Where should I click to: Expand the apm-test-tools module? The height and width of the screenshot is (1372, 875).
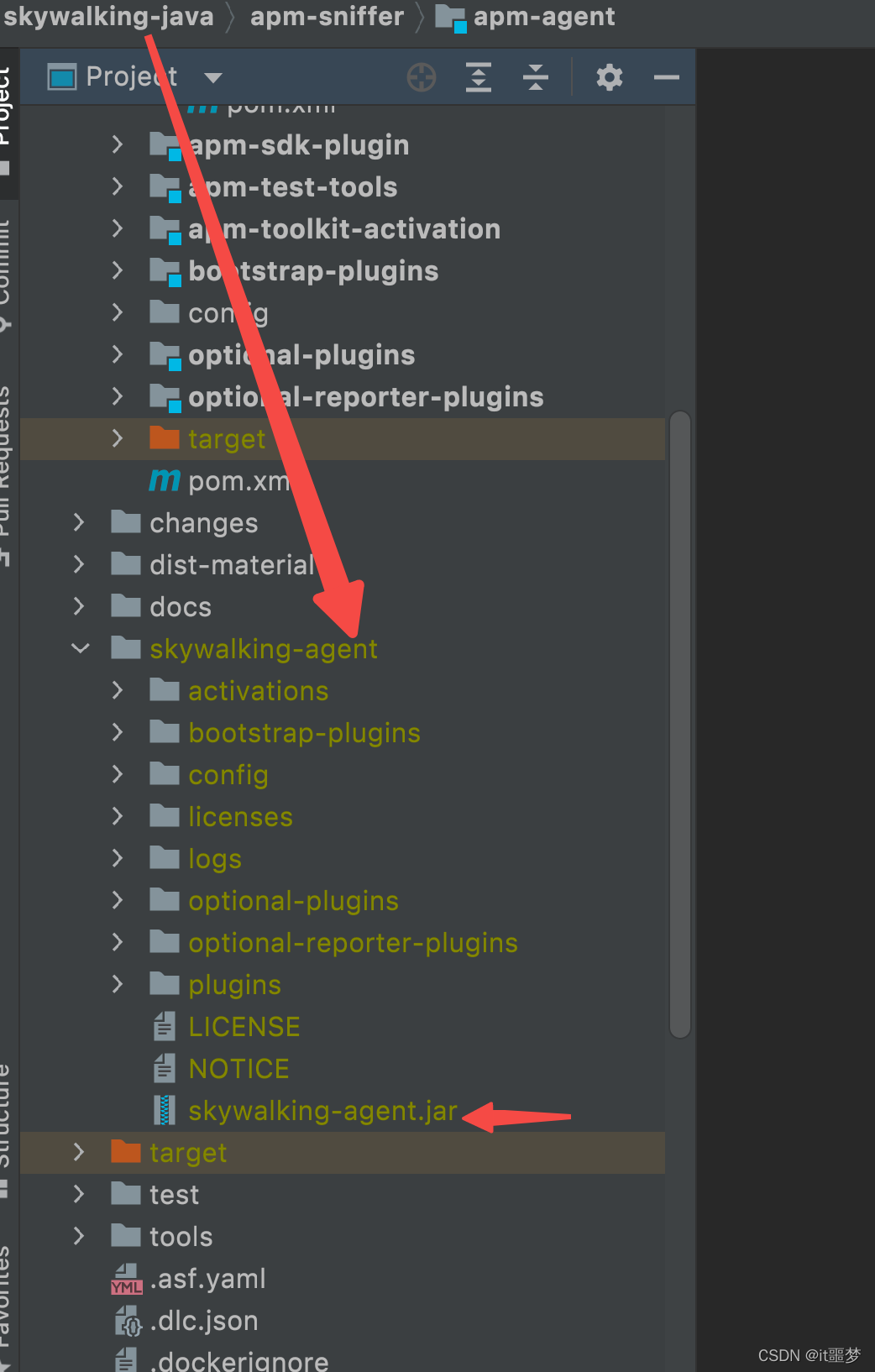(118, 186)
